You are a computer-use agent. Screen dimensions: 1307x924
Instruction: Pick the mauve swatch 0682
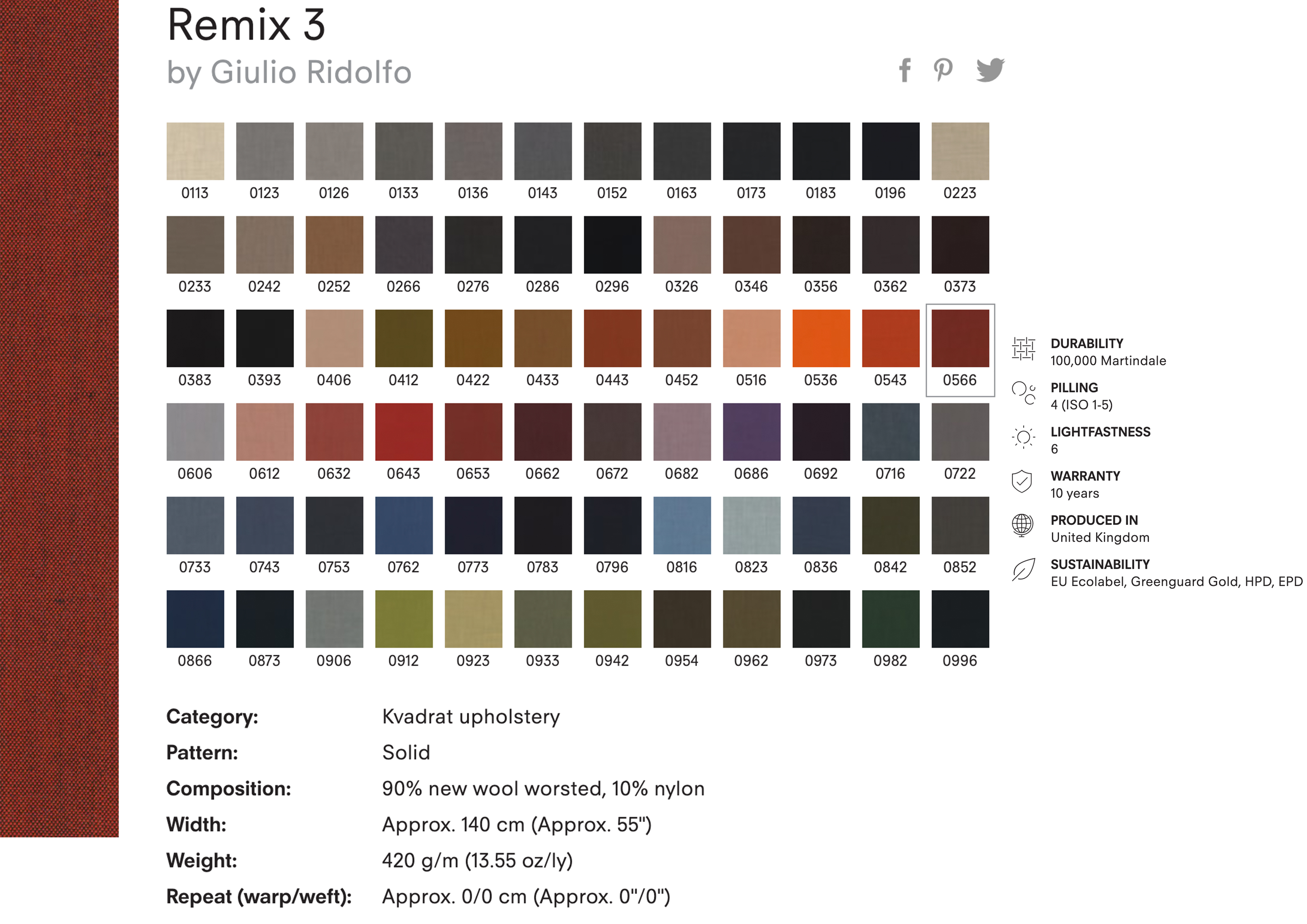682,432
